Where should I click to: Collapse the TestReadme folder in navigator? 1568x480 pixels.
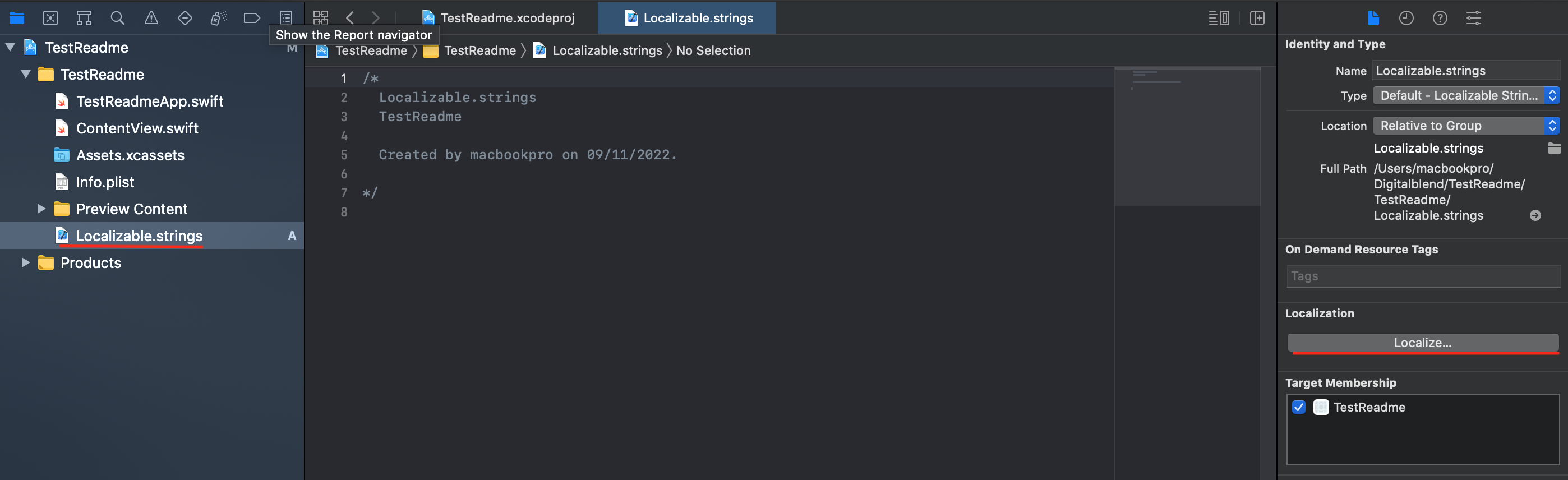click(x=26, y=74)
